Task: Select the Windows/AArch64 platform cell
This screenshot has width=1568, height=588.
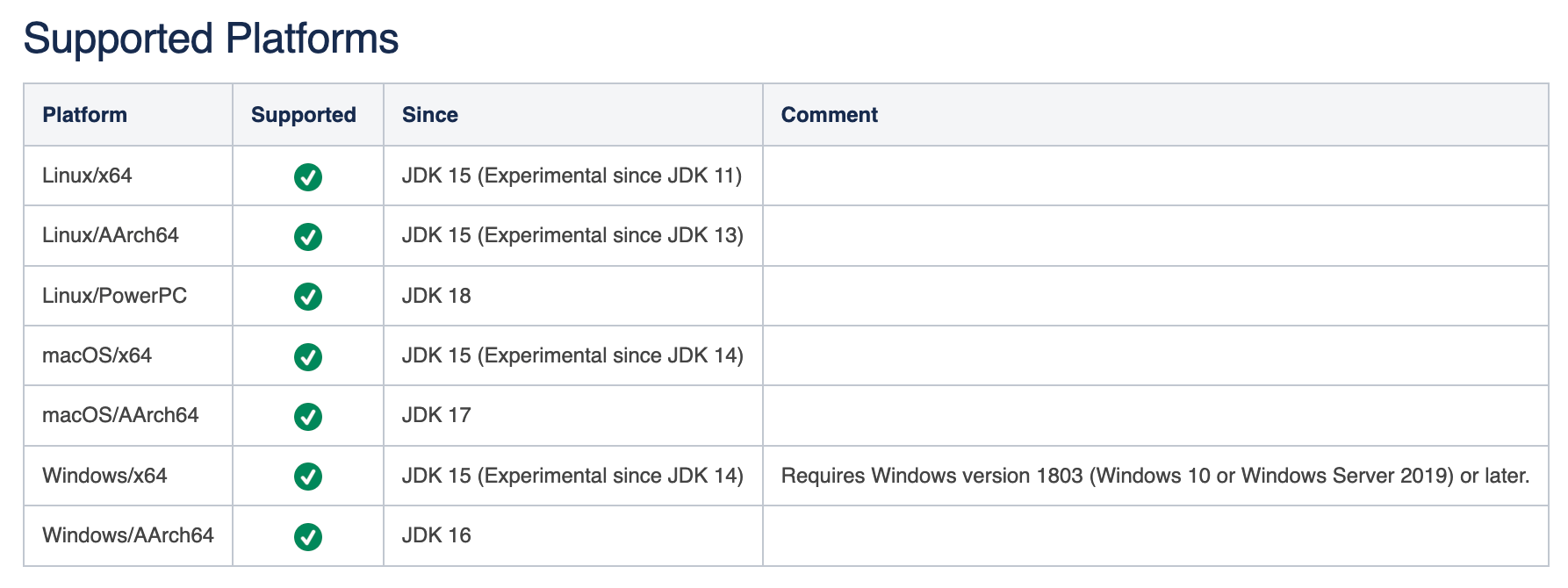Action: (128, 535)
